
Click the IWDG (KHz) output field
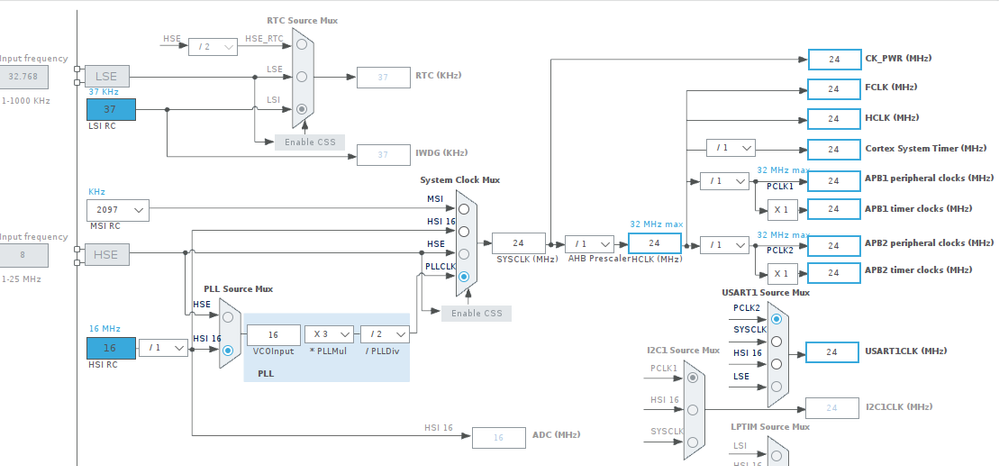[383, 155]
